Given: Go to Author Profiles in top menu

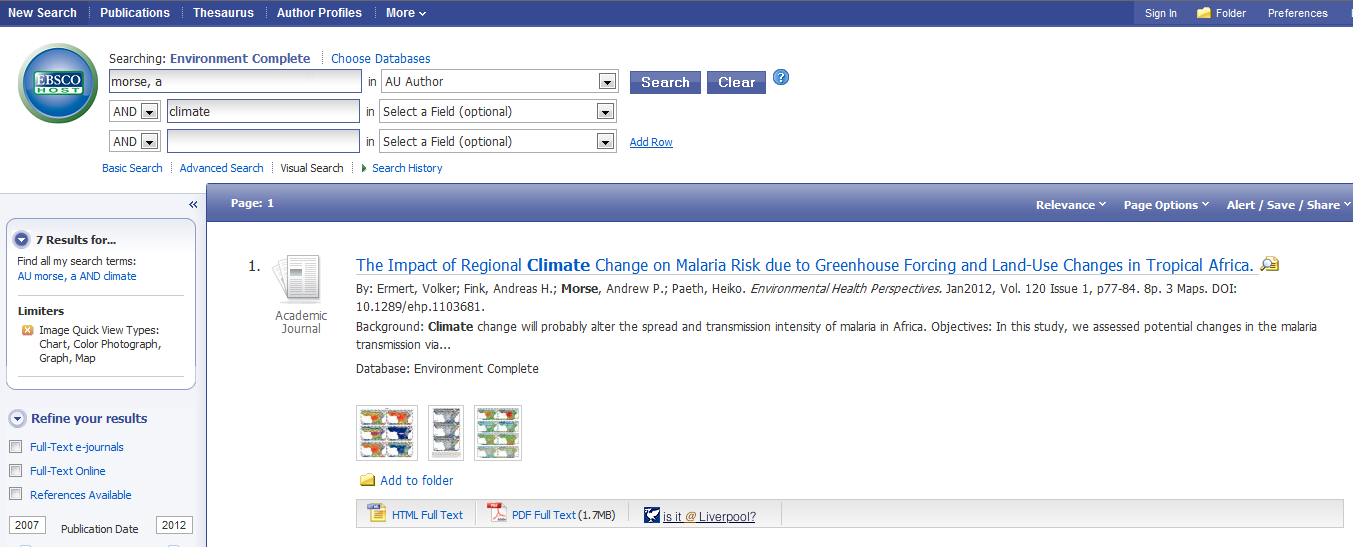Looking at the screenshot, I should click(319, 13).
